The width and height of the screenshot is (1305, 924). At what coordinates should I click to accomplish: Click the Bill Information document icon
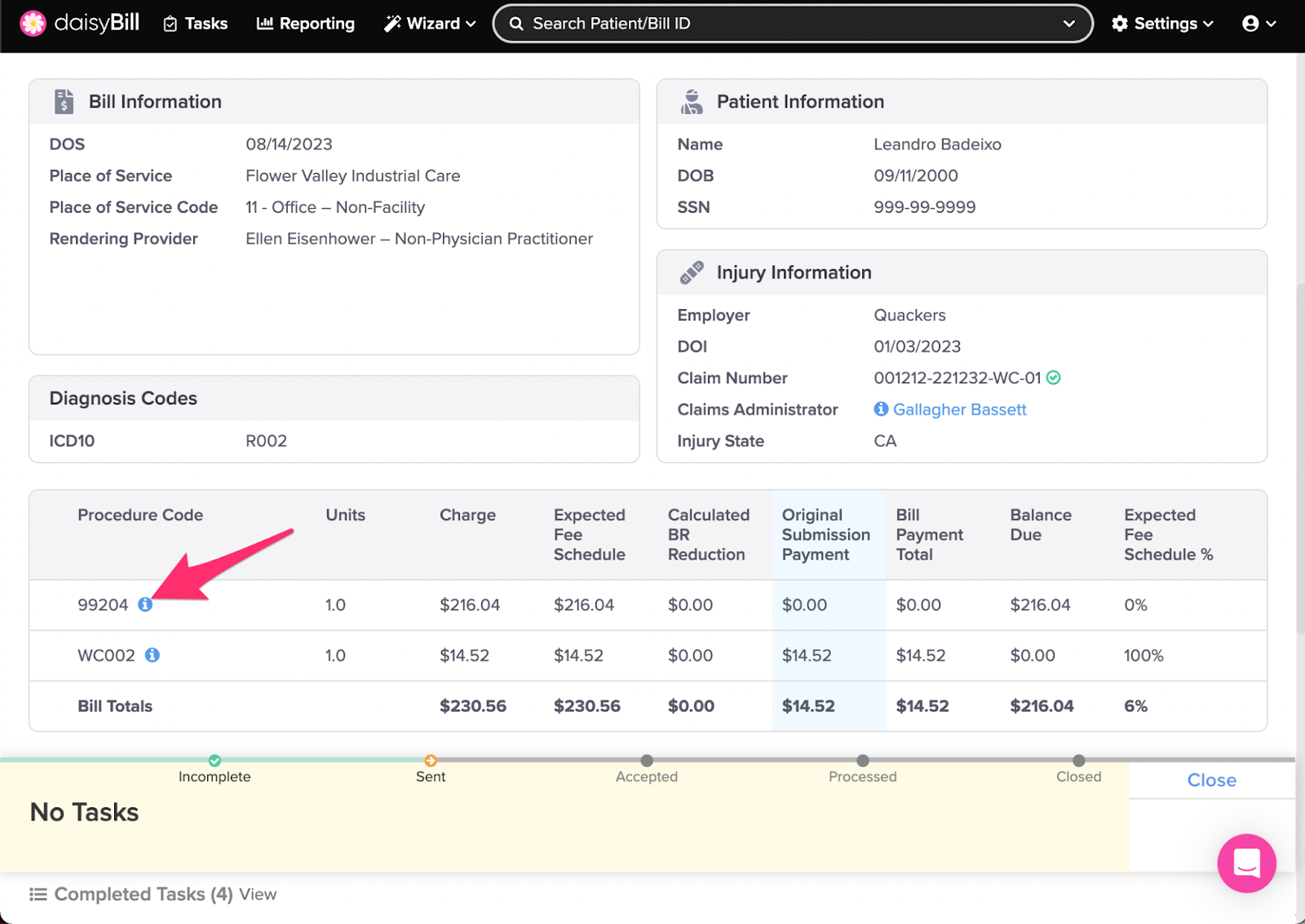click(x=64, y=101)
